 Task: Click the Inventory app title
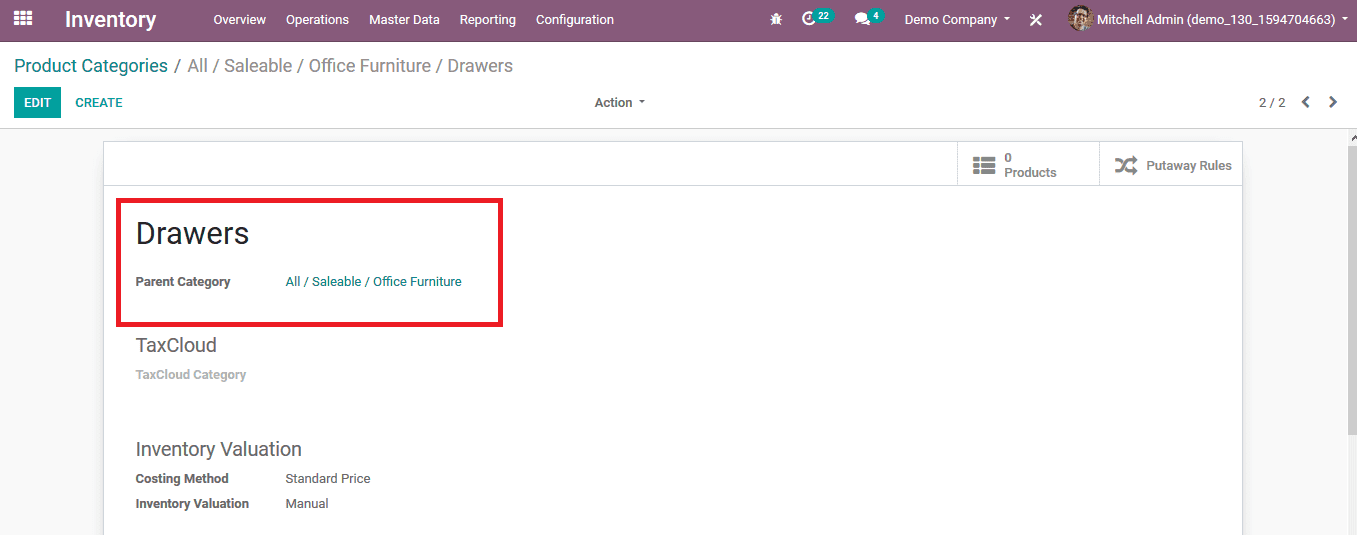click(x=111, y=19)
